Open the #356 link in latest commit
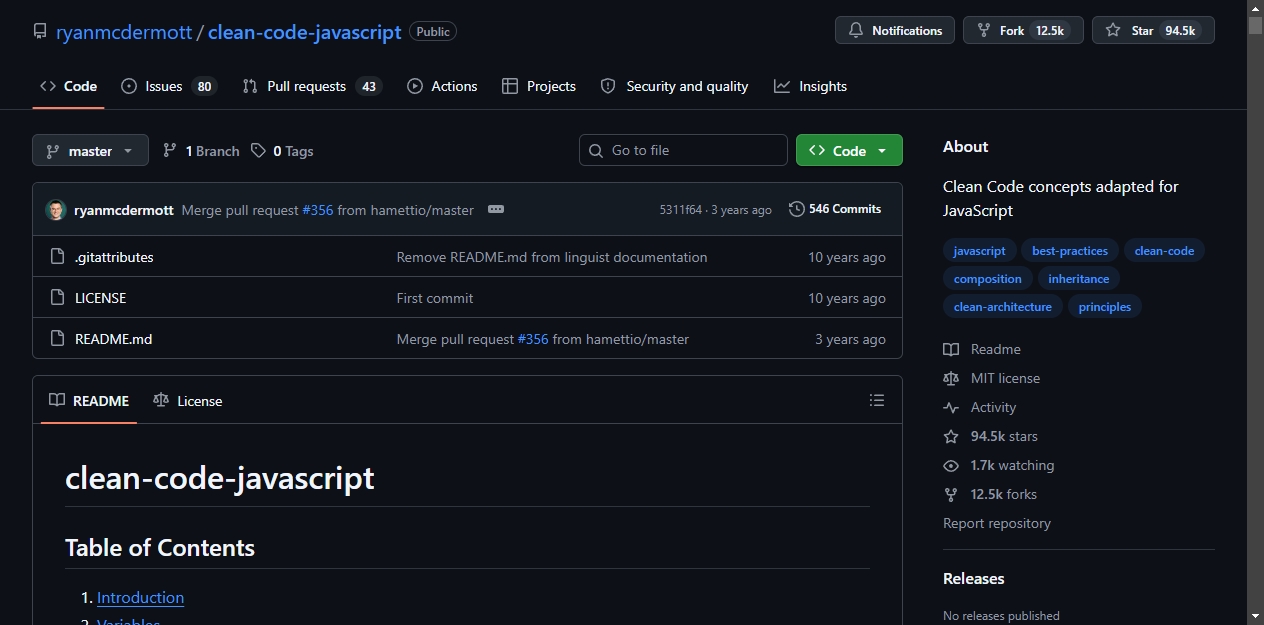 [318, 210]
